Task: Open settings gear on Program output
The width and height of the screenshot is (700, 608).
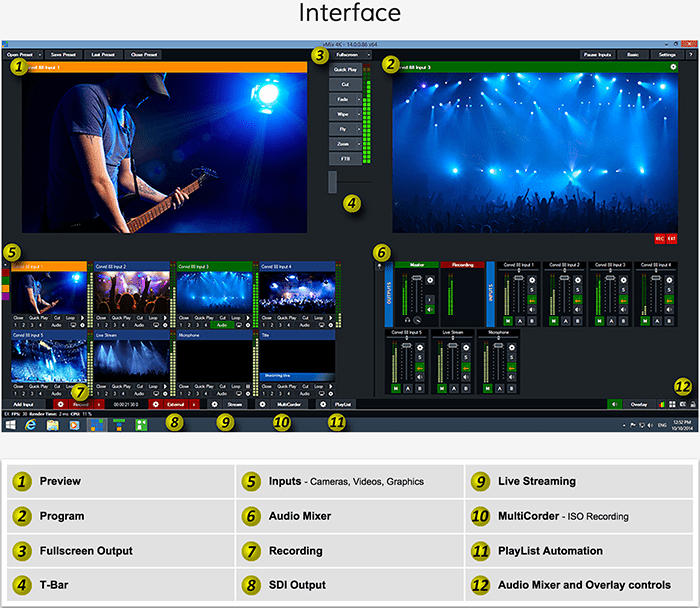Action: point(673,67)
